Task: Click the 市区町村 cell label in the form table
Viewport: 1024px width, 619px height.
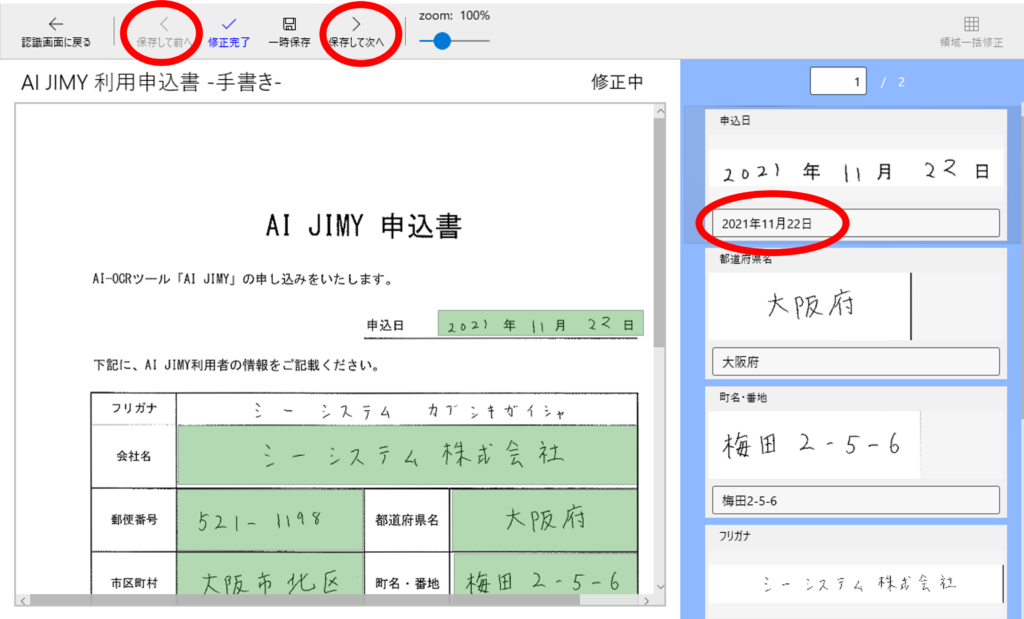Action: pos(134,583)
